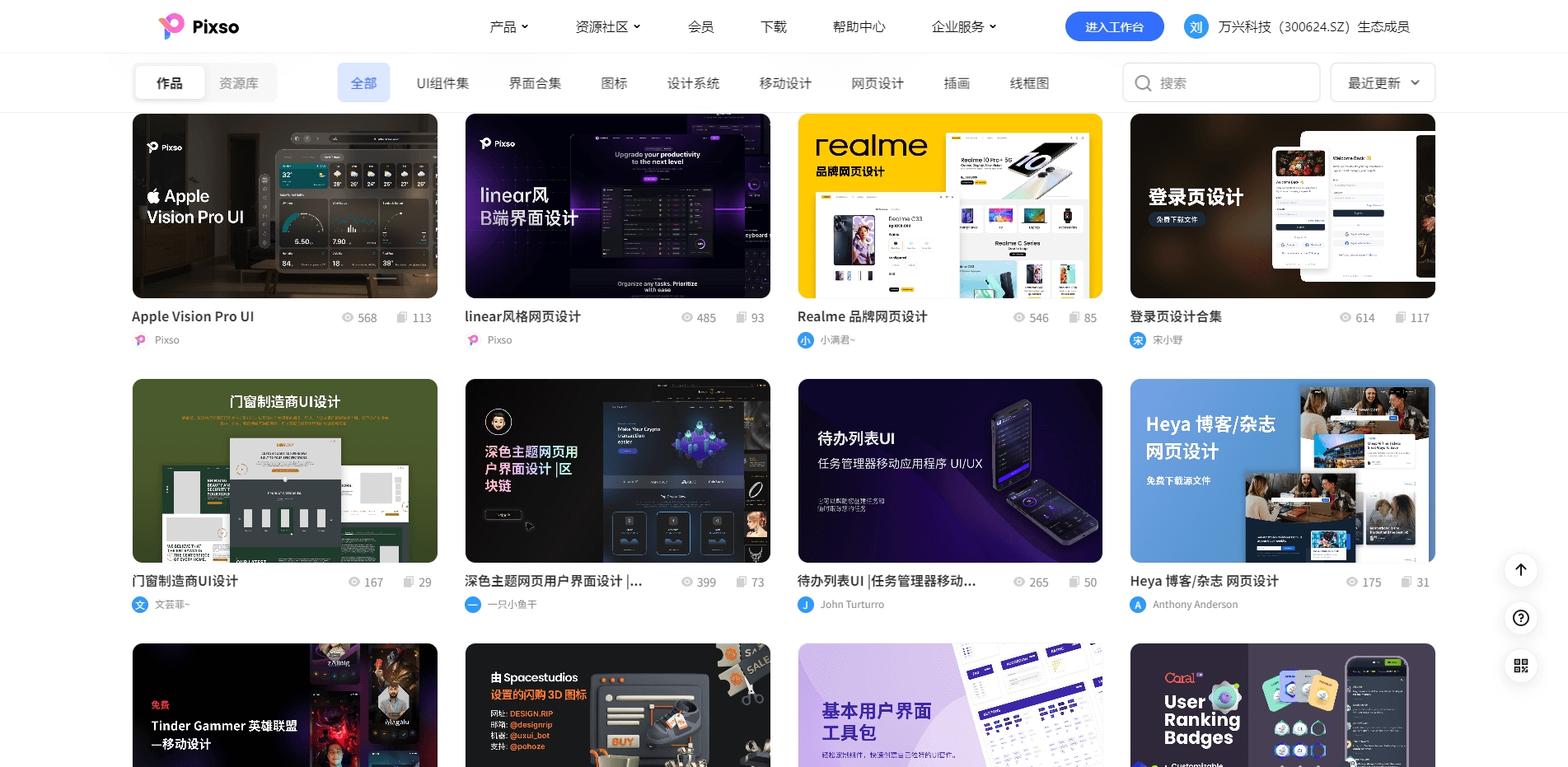Select the 图标 category filter
Screen dimensions: 1568x767
(614, 82)
